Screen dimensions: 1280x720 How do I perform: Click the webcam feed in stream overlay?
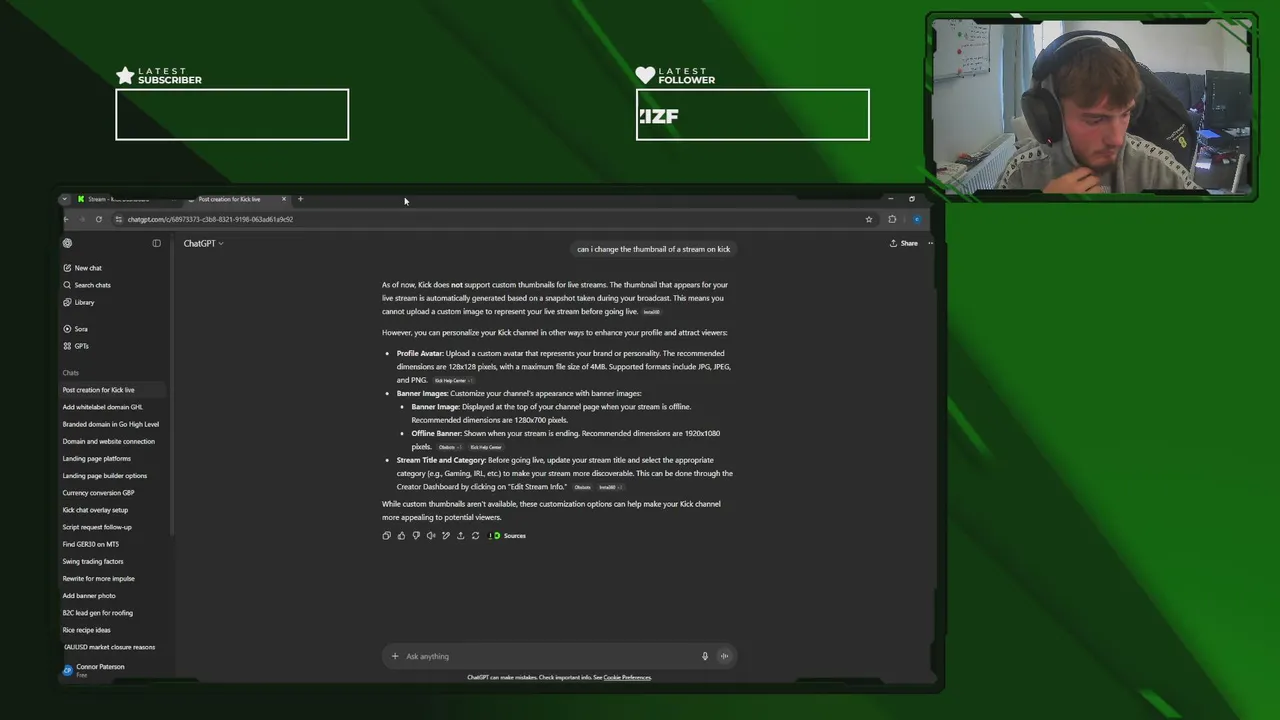(1091, 106)
